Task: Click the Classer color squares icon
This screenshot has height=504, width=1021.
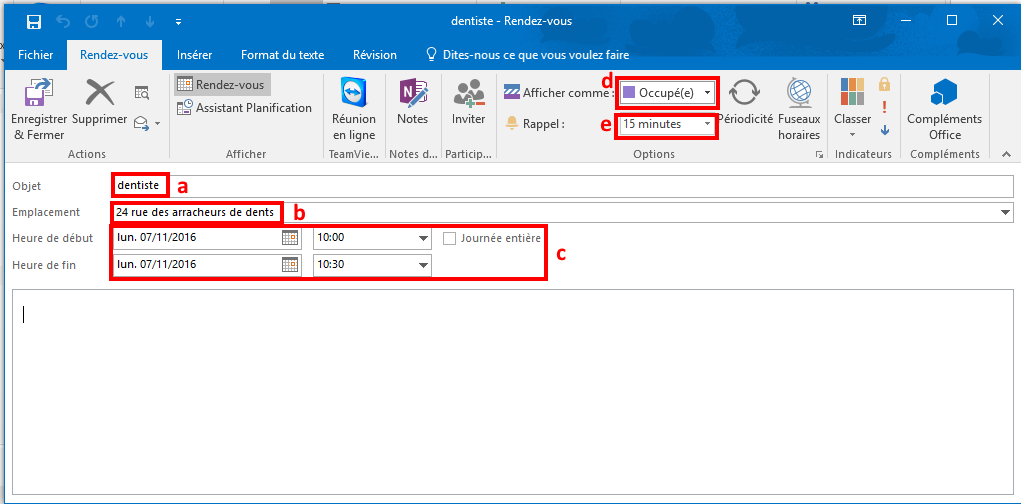Action: pyautogui.click(x=852, y=92)
